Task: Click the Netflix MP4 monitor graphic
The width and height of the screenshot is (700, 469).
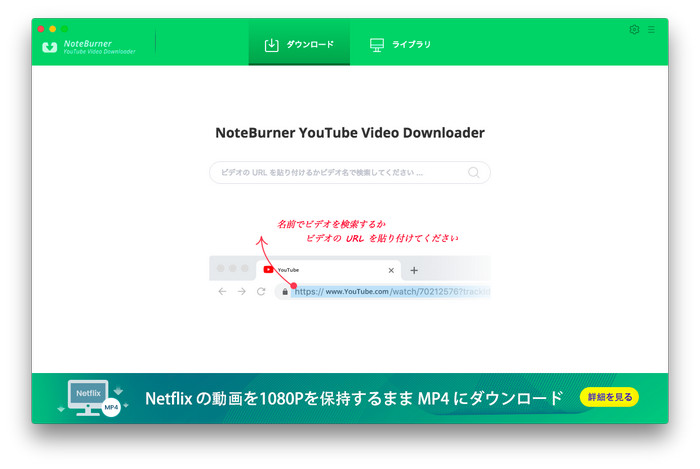Action: 93,398
